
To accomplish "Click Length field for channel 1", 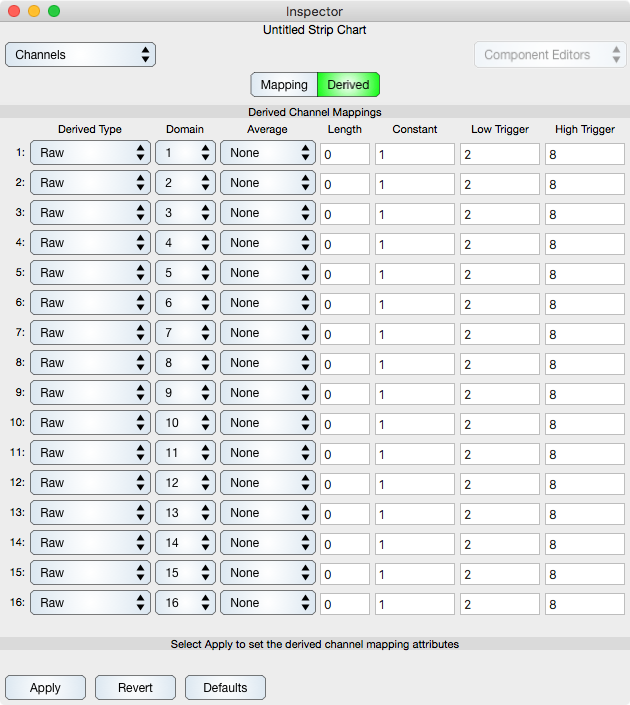I will pos(345,154).
